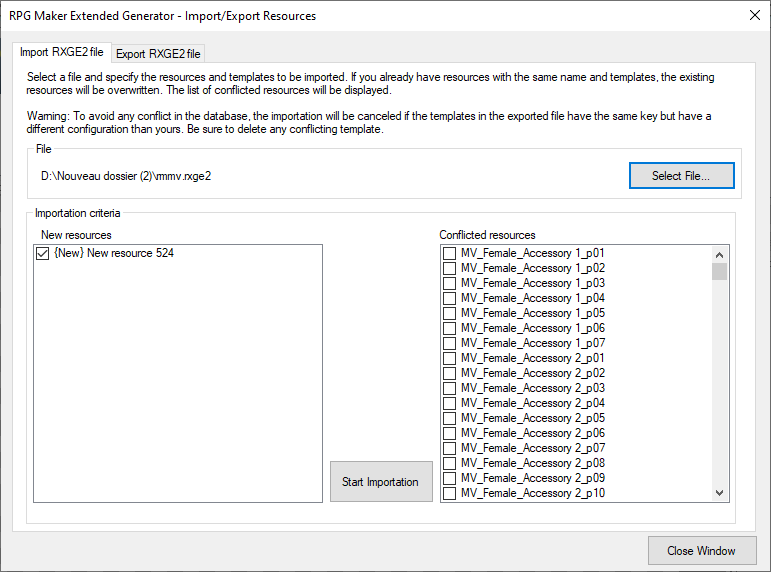Tick MV_Female_Accessory 2_p07 checkbox
This screenshot has width=771, height=572.
point(449,448)
